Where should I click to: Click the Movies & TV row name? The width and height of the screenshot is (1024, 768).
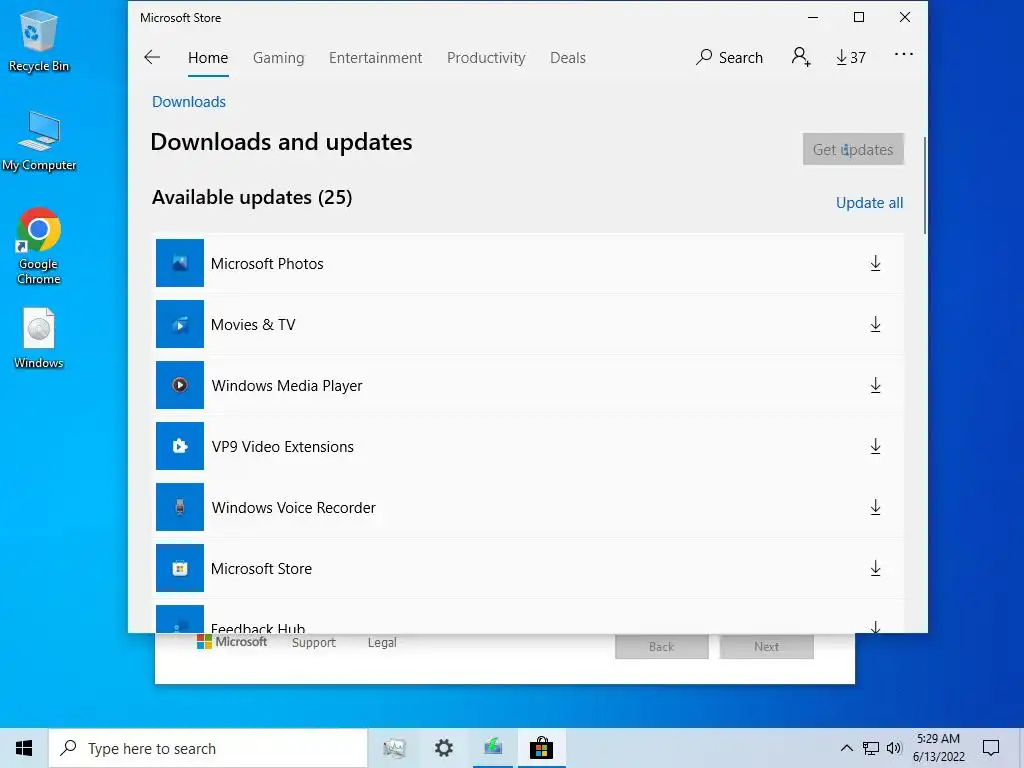[x=253, y=325]
